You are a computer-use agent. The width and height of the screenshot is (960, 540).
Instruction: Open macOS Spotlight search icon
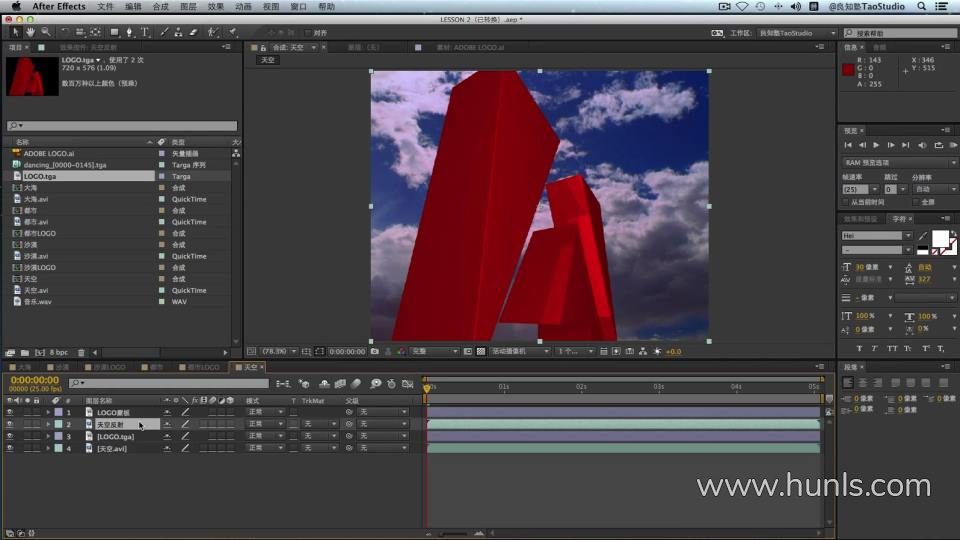point(921,6)
